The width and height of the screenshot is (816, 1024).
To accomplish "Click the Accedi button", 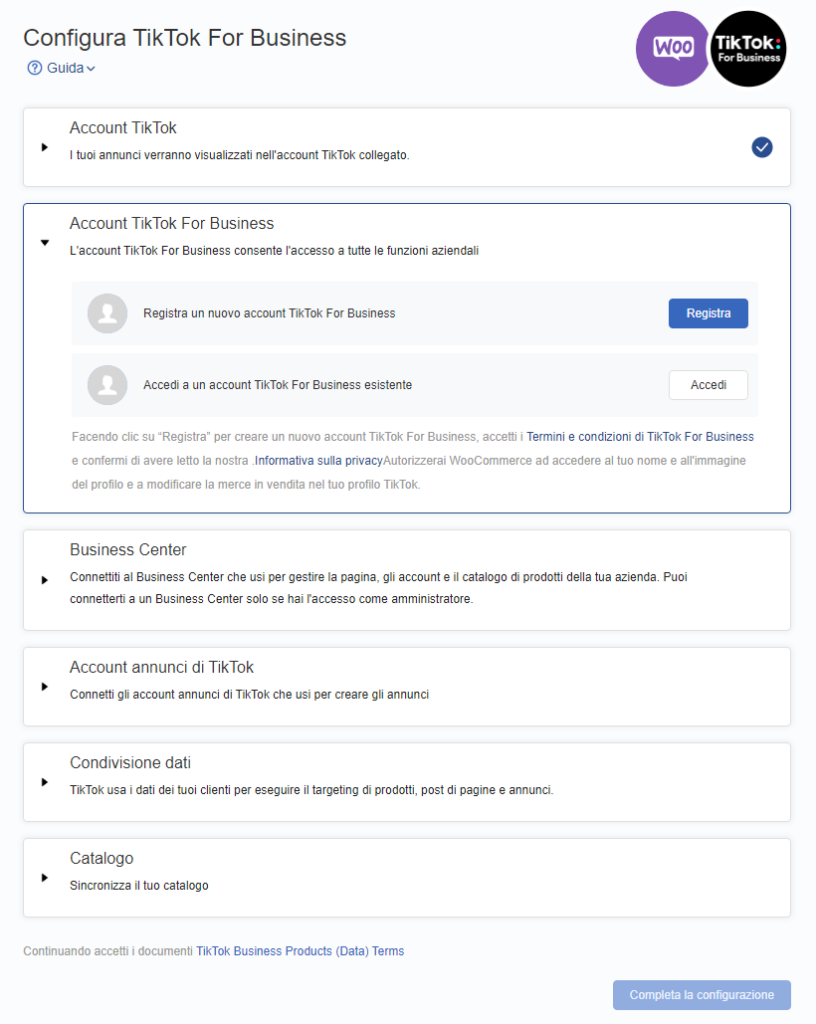I will (x=707, y=385).
